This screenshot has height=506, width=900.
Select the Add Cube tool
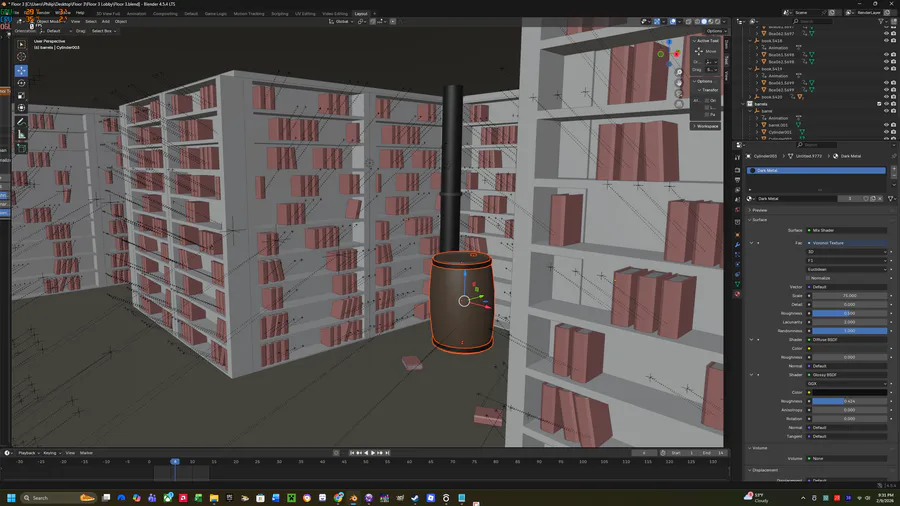point(21,148)
